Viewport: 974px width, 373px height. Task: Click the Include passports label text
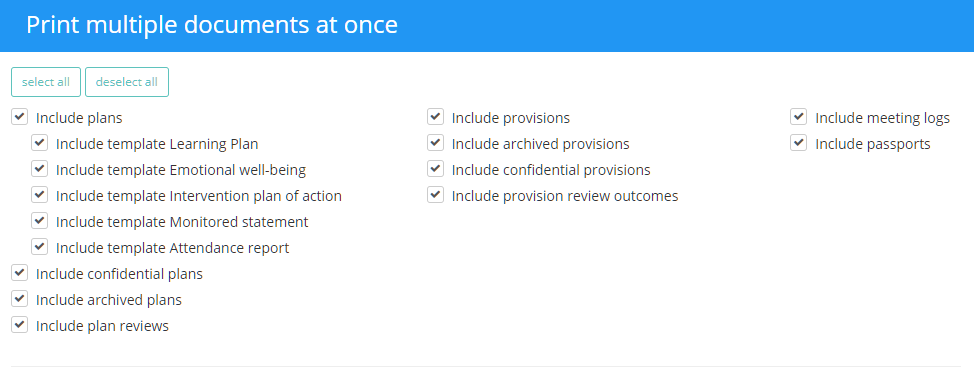tap(873, 144)
